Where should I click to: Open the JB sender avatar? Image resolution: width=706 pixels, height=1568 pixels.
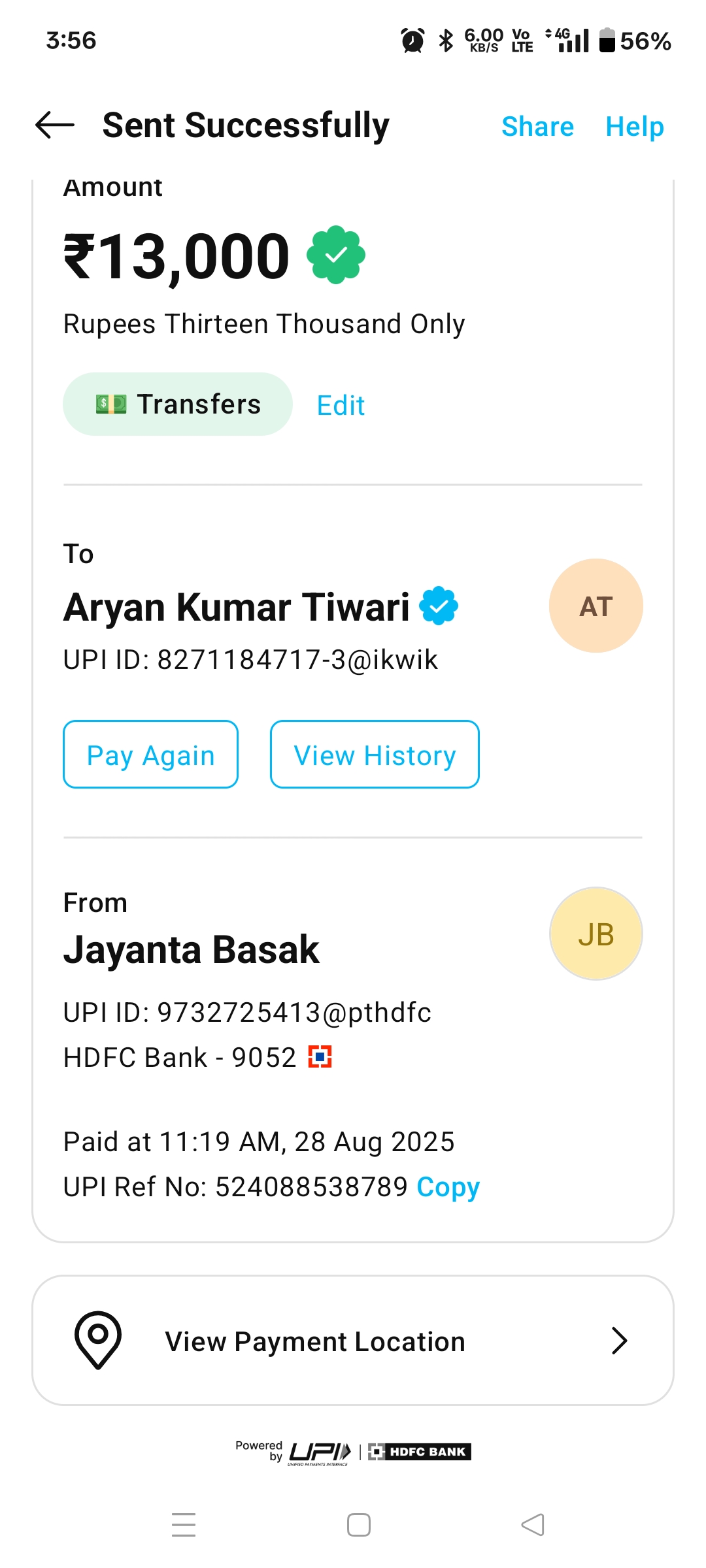[x=596, y=934]
